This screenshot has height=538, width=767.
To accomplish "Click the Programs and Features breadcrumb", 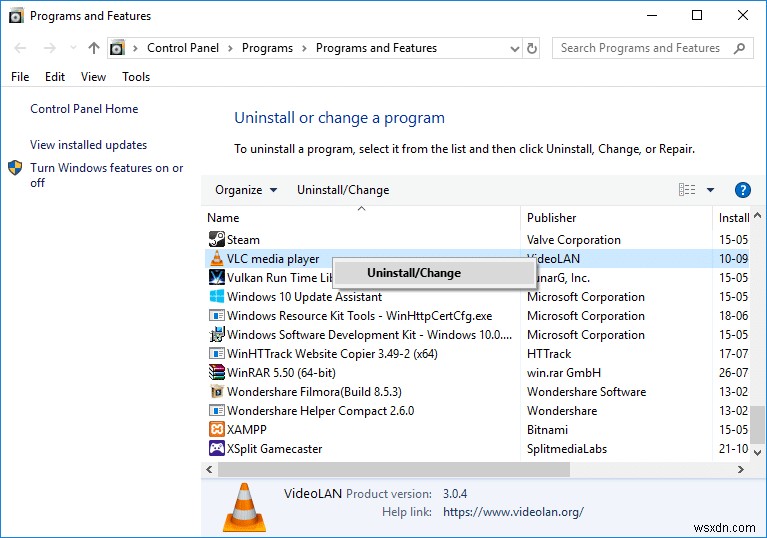I will point(376,48).
